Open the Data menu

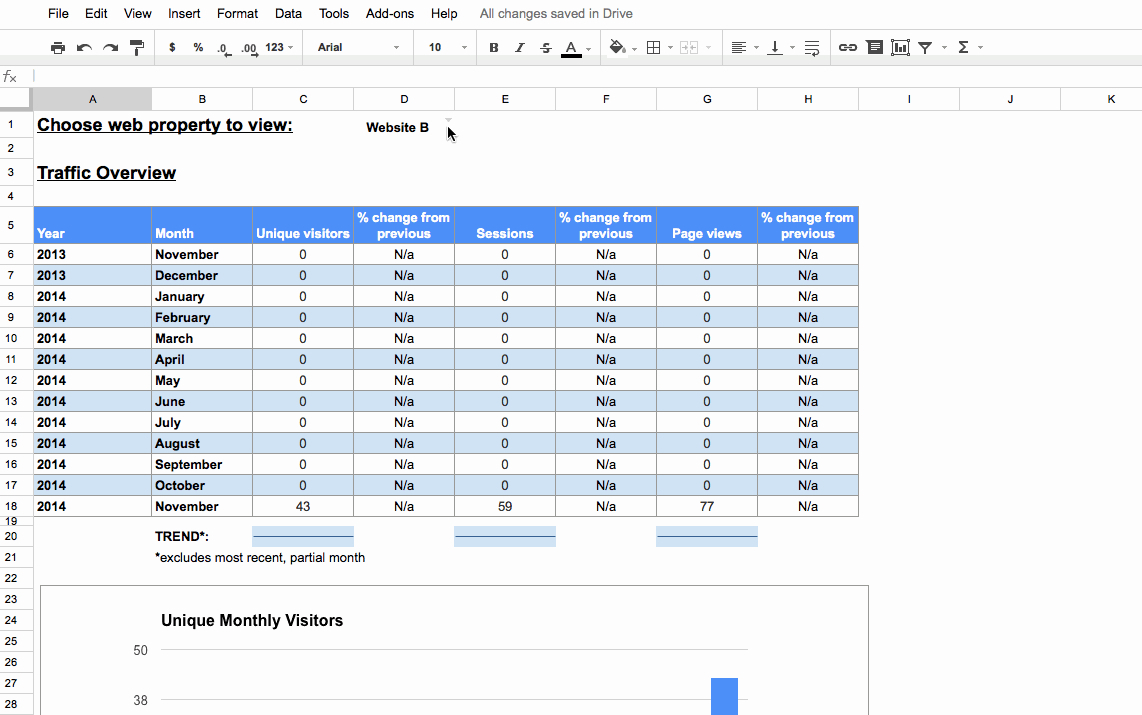click(288, 13)
